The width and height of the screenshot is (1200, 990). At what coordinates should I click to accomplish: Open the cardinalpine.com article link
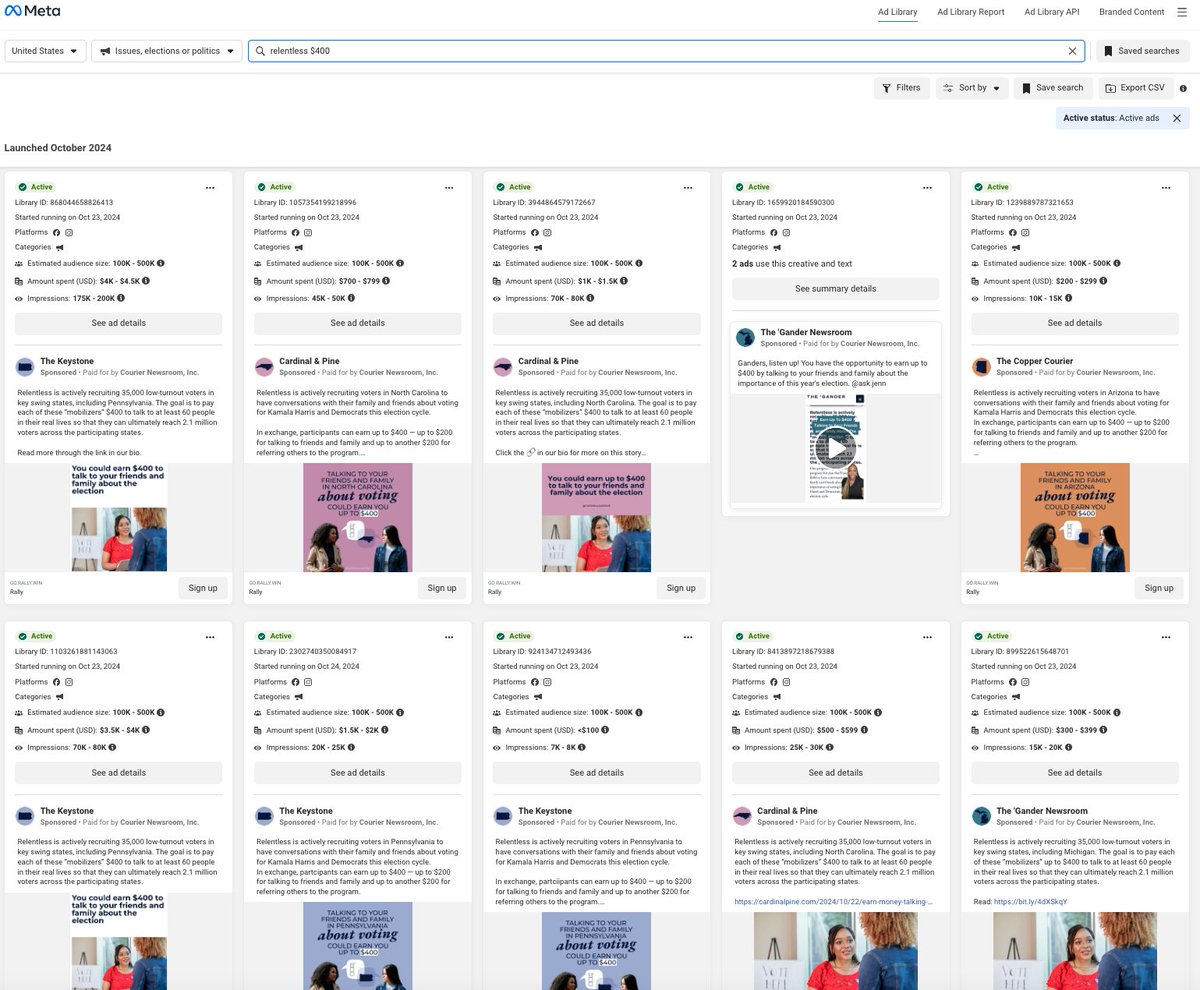pos(833,901)
